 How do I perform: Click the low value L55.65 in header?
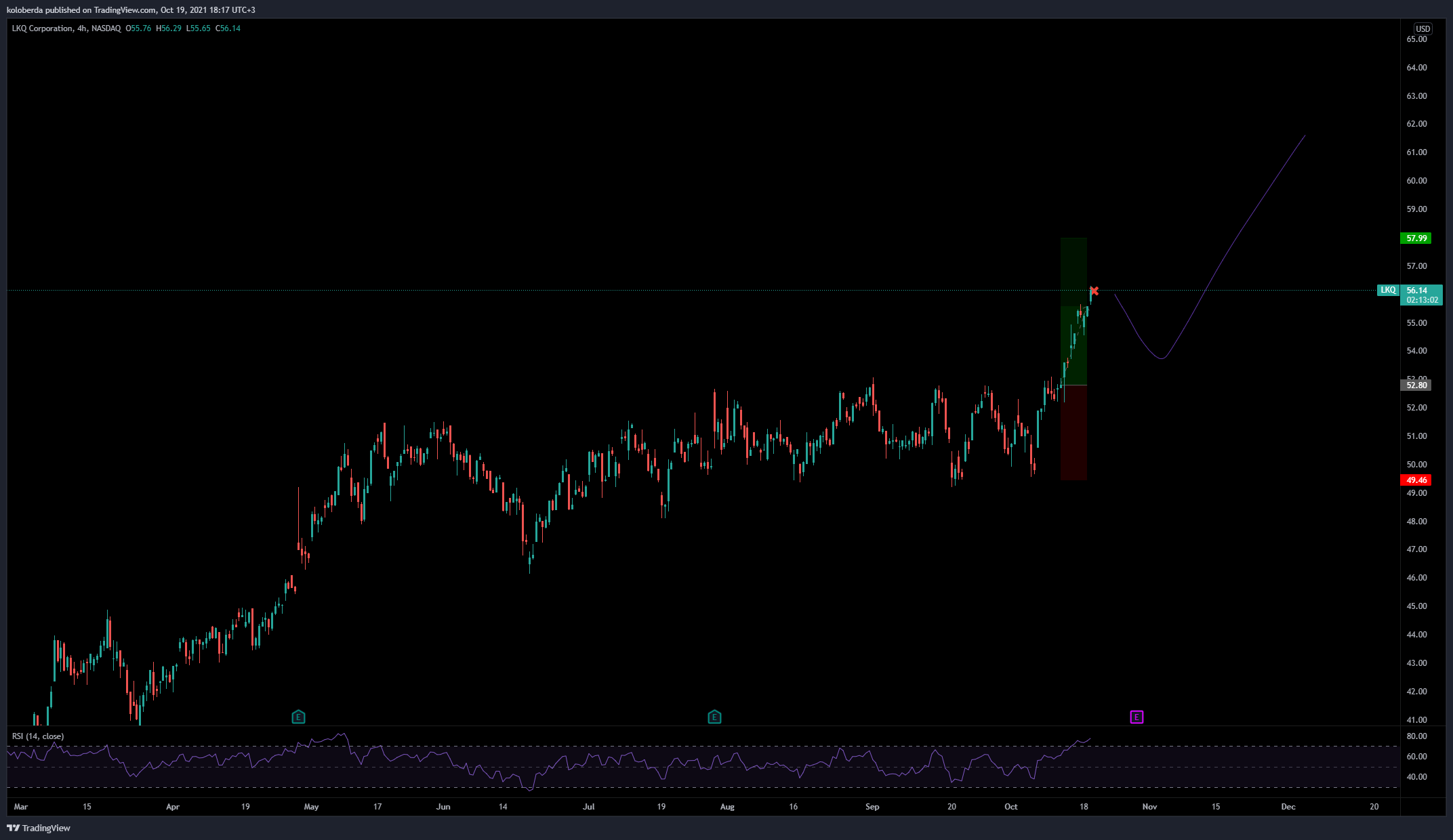(198, 28)
